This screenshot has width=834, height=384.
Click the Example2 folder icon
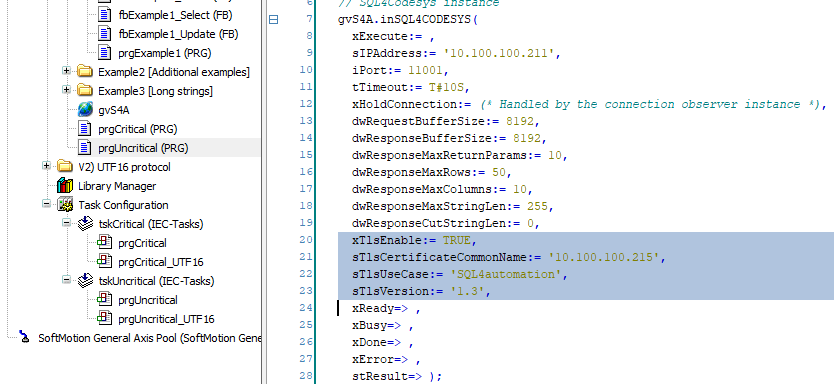point(85,72)
